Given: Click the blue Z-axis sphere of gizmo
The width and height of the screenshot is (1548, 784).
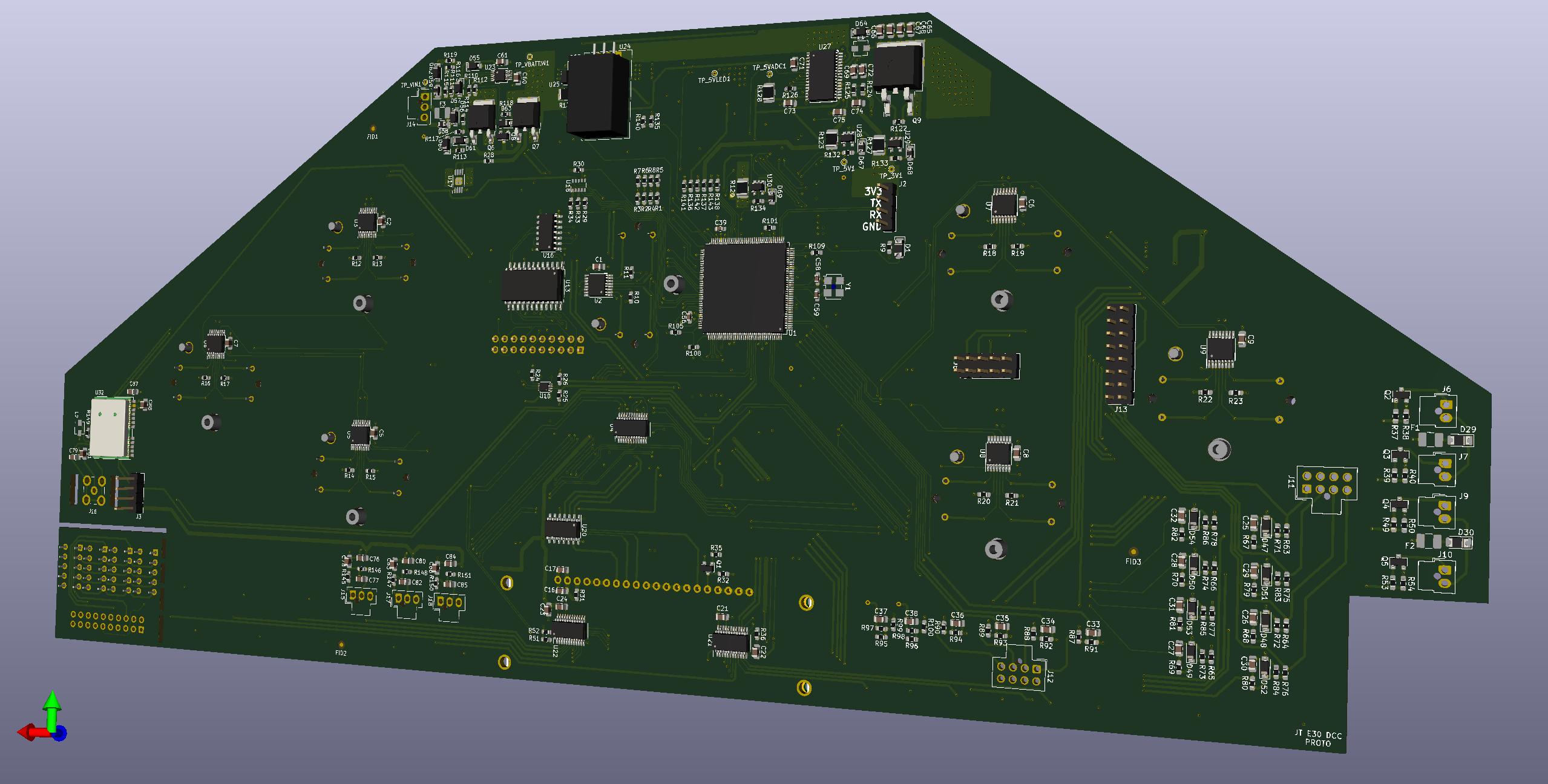Looking at the screenshot, I should [x=59, y=734].
